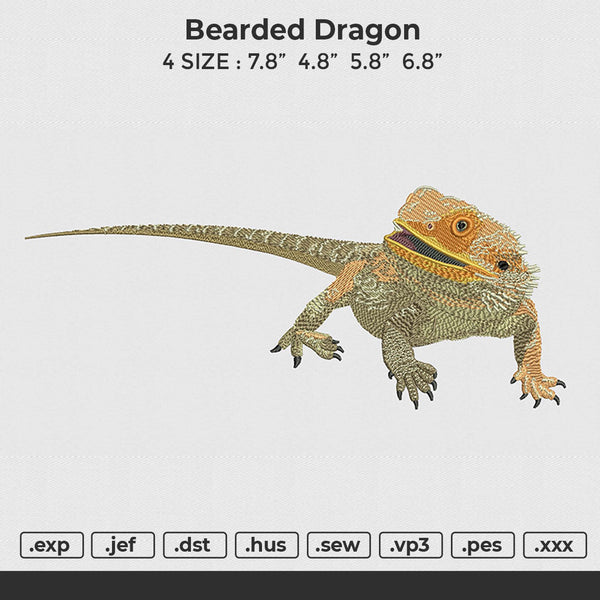Image resolution: width=600 pixels, height=600 pixels.
Task: Click the dark footer bar
Action: (x=300, y=585)
